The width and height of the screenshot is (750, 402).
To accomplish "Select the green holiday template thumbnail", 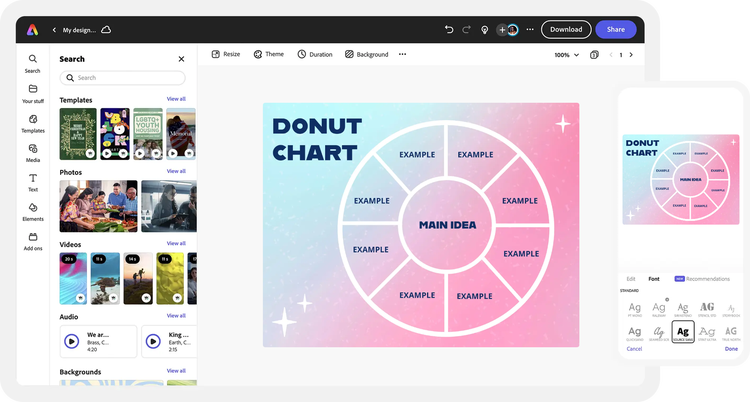I will tap(78, 134).
